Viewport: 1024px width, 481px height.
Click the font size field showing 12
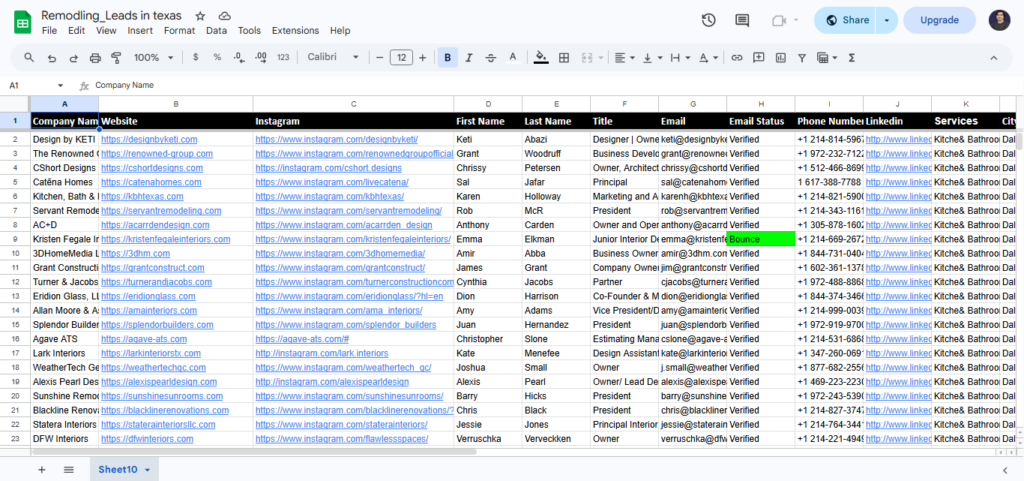401,57
